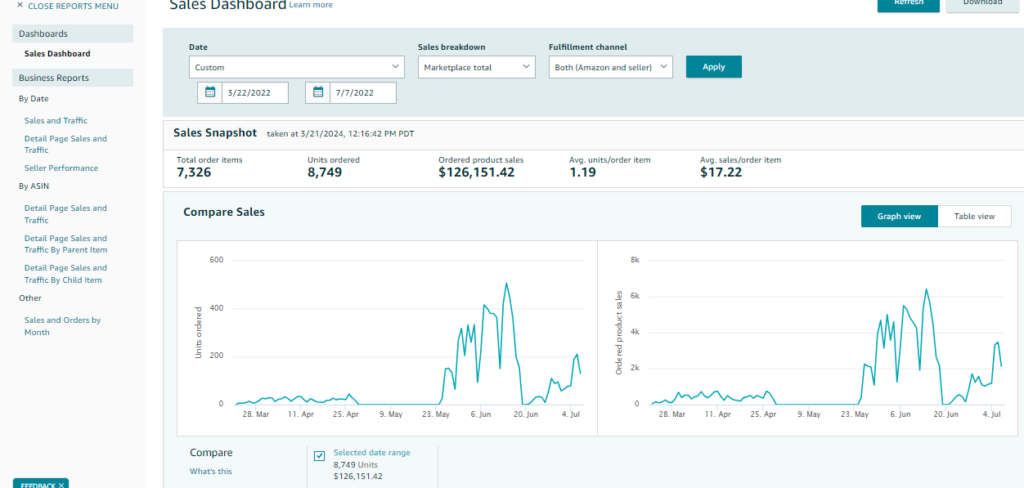Image resolution: width=1024 pixels, height=488 pixels.
Task: Click the Refresh button
Action: click(907, 4)
